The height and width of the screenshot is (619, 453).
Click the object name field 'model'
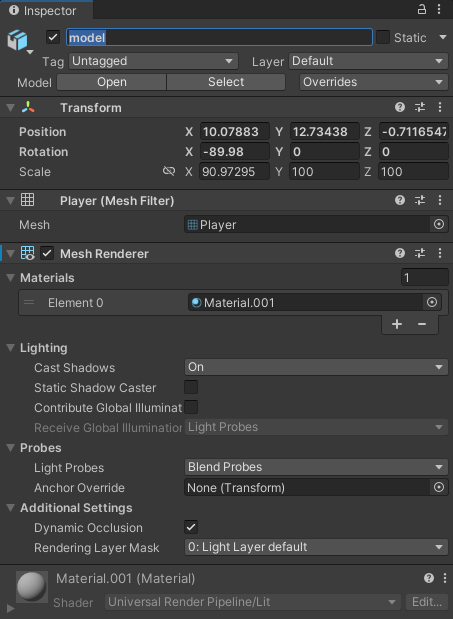pos(219,38)
